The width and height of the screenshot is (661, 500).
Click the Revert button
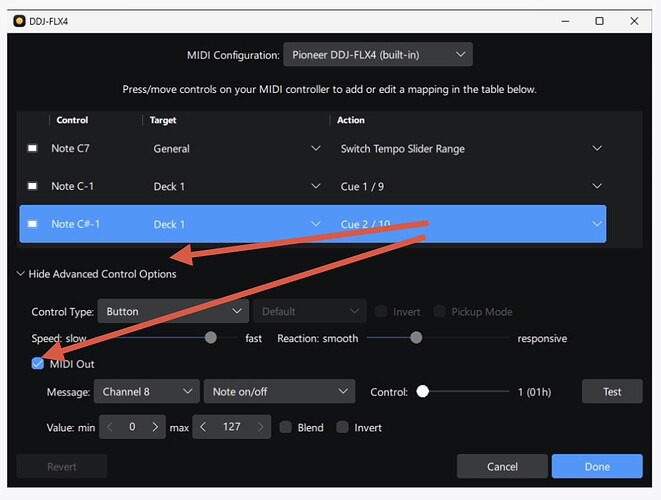coord(62,466)
